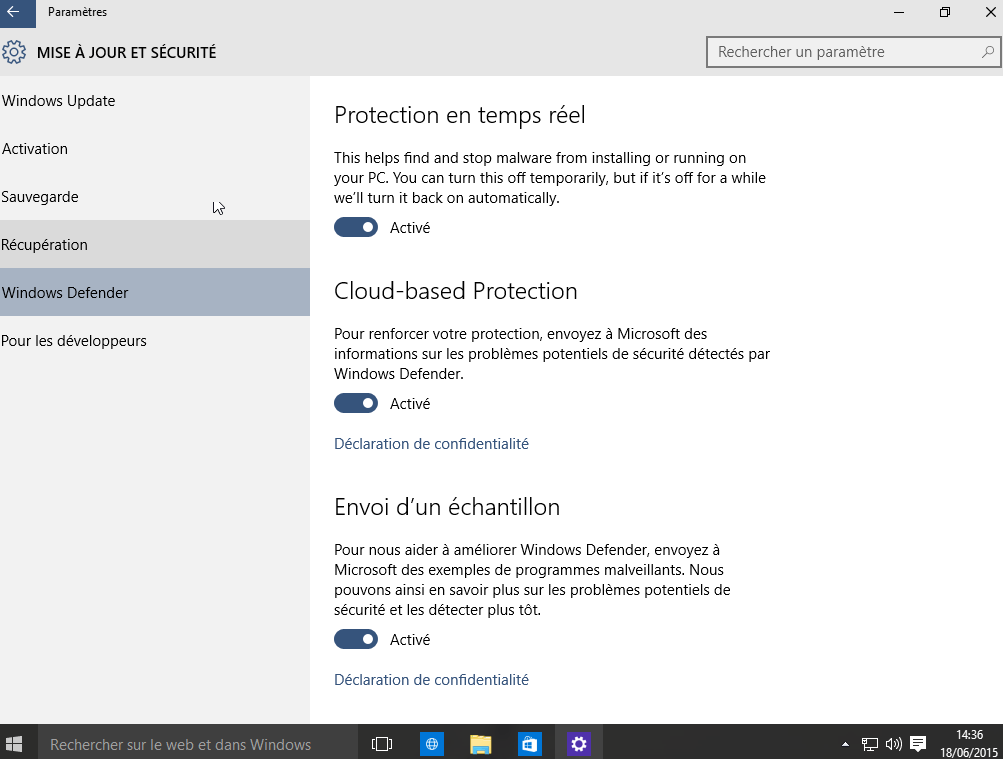Toggle off Envoi d'un échantillon
The image size is (1003, 759).
pos(356,639)
